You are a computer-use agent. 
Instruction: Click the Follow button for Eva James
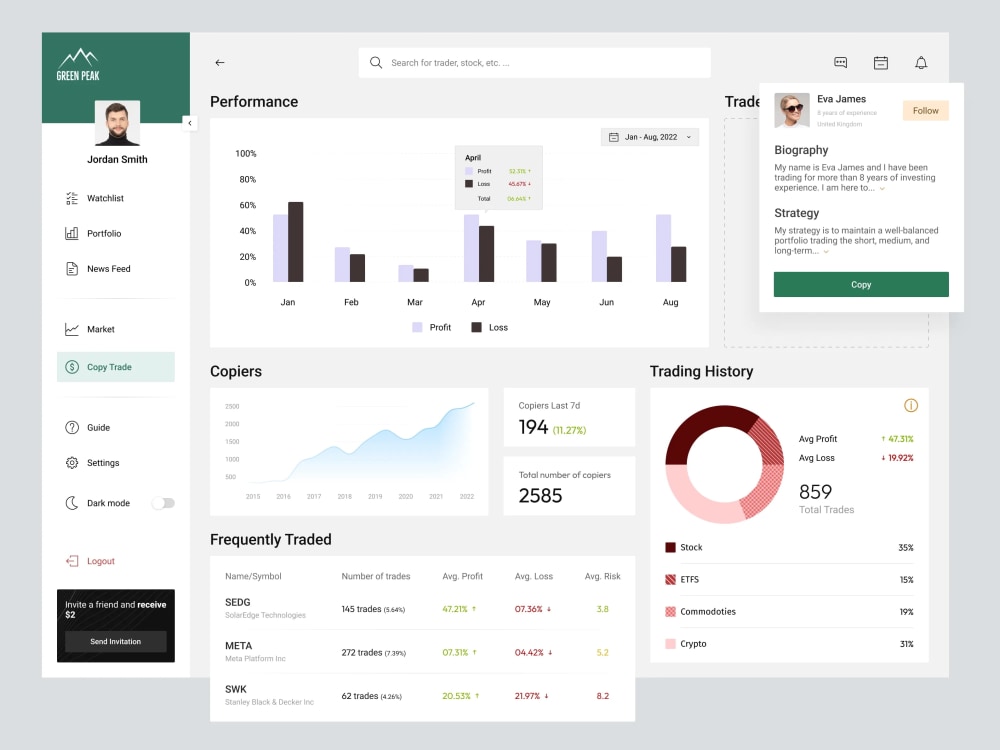pyautogui.click(x=925, y=110)
